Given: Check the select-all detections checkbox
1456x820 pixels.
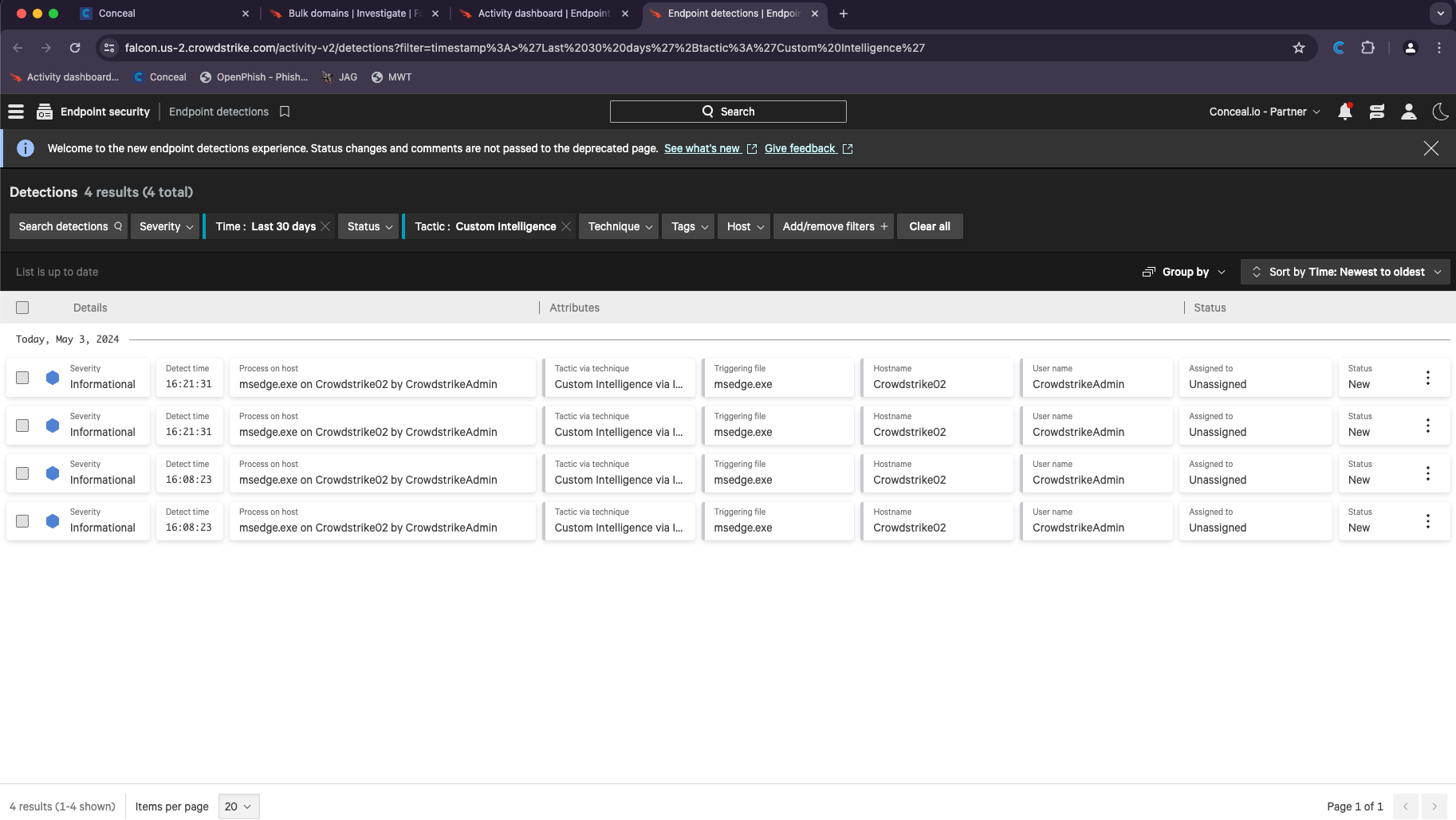Looking at the screenshot, I should [22, 308].
